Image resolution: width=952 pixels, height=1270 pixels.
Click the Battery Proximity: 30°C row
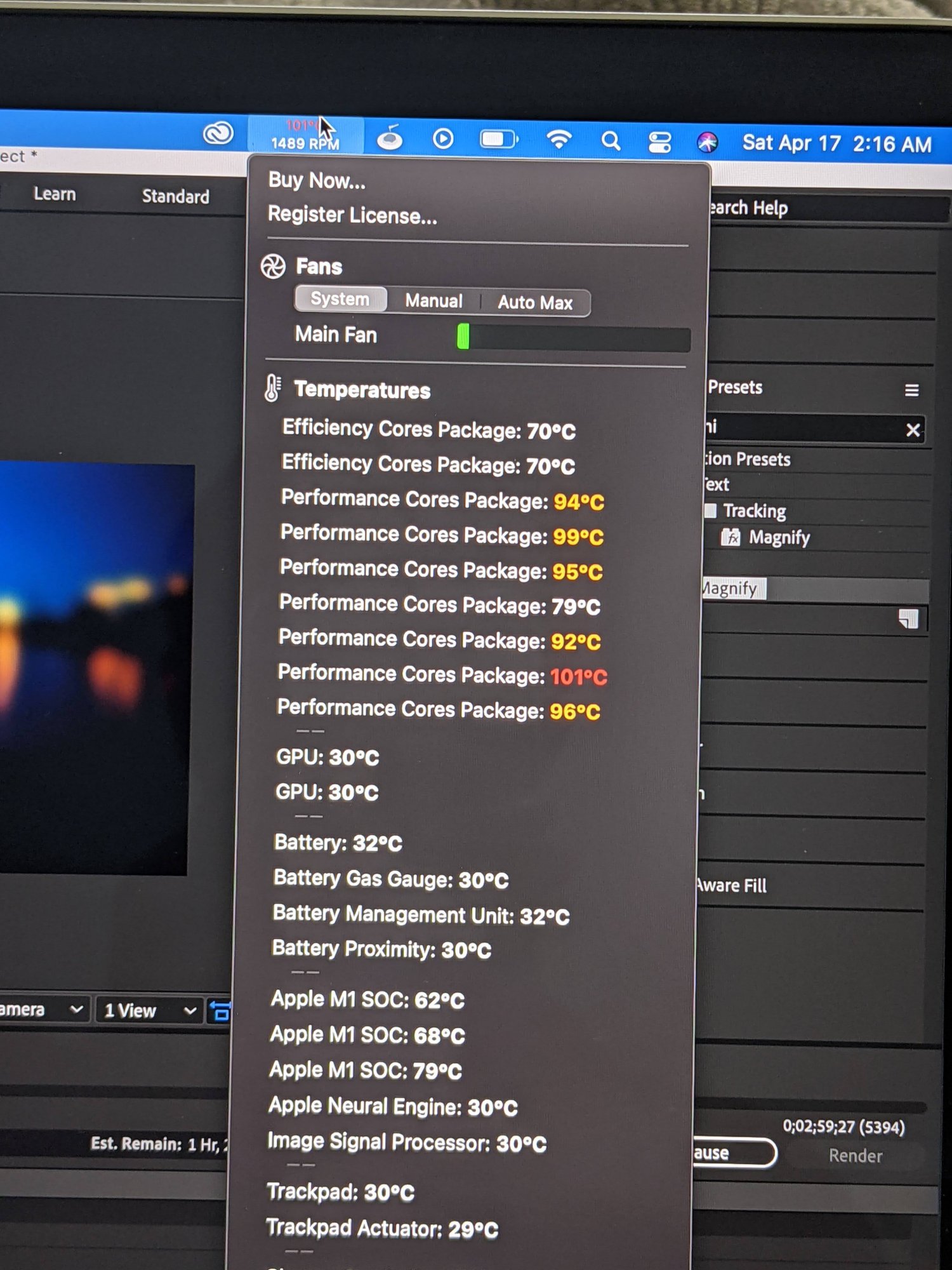(381, 949)
